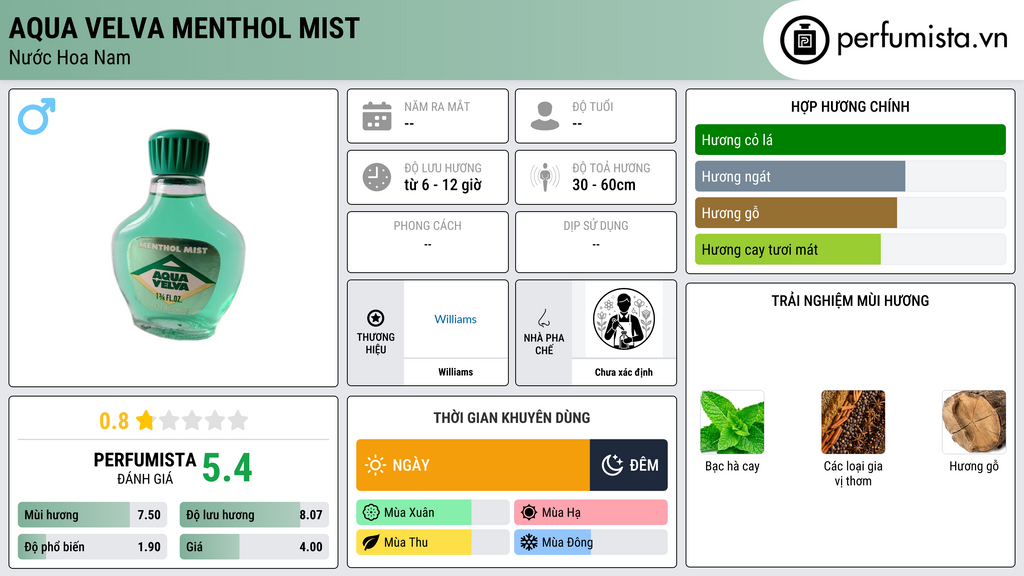The image size is (1024, 576).
Task: Click the Mùa Đông season bar
Action: pyautogui.click(x=591, y=542)
